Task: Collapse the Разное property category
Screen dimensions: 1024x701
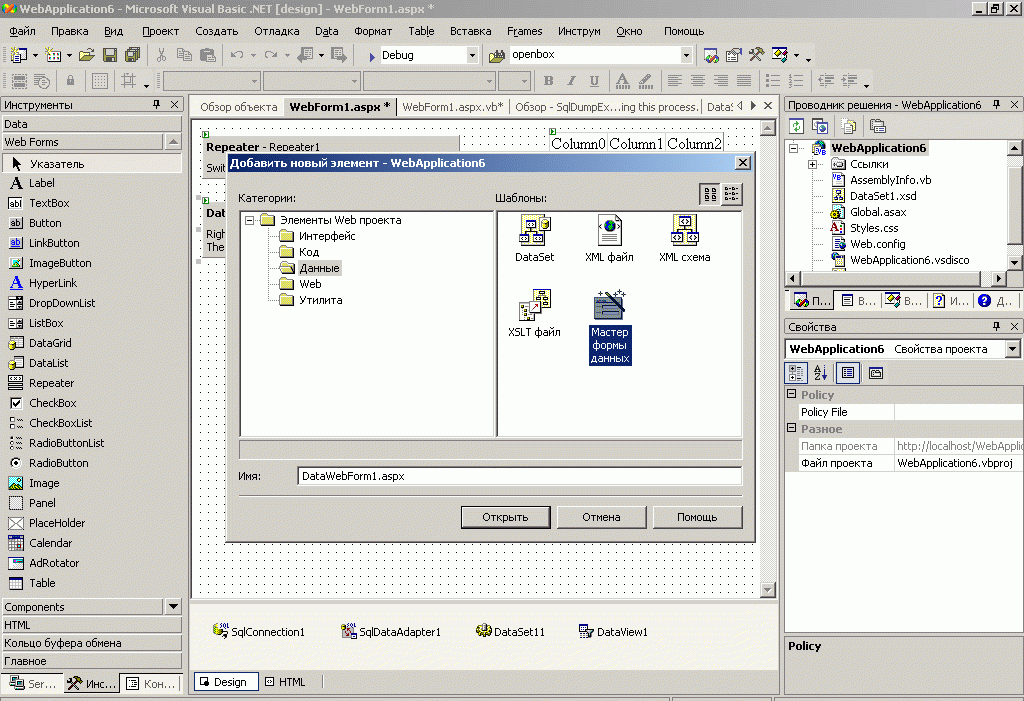Action: click(792, 428)
